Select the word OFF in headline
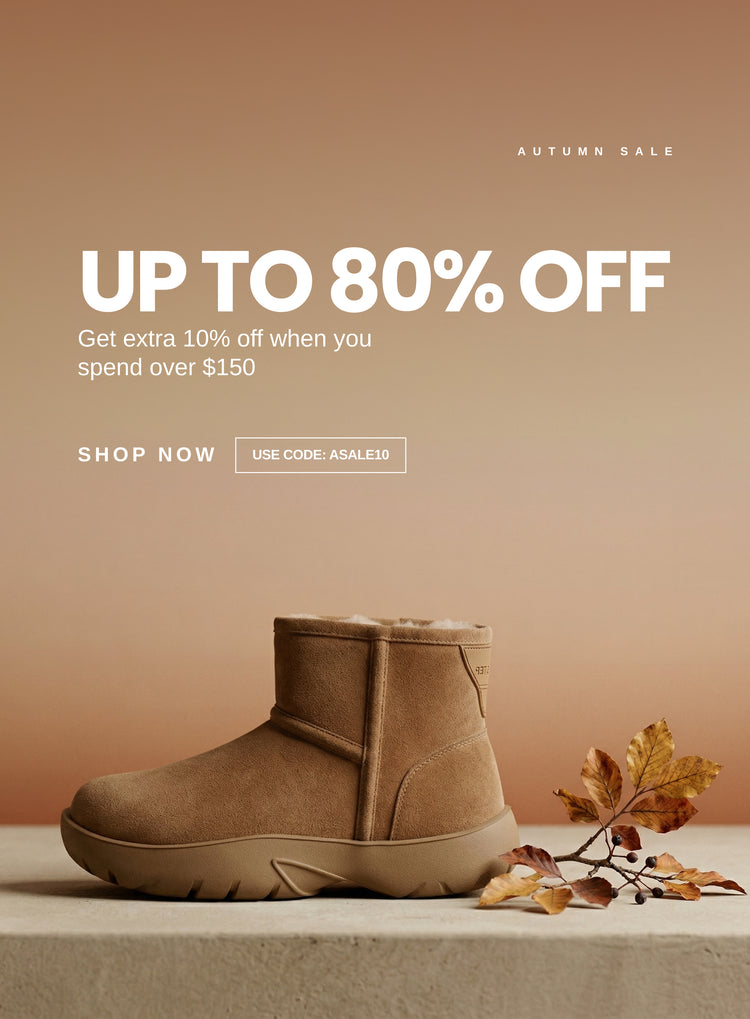Viewport: 750px width, 1019px height. (x=595, y=280)
